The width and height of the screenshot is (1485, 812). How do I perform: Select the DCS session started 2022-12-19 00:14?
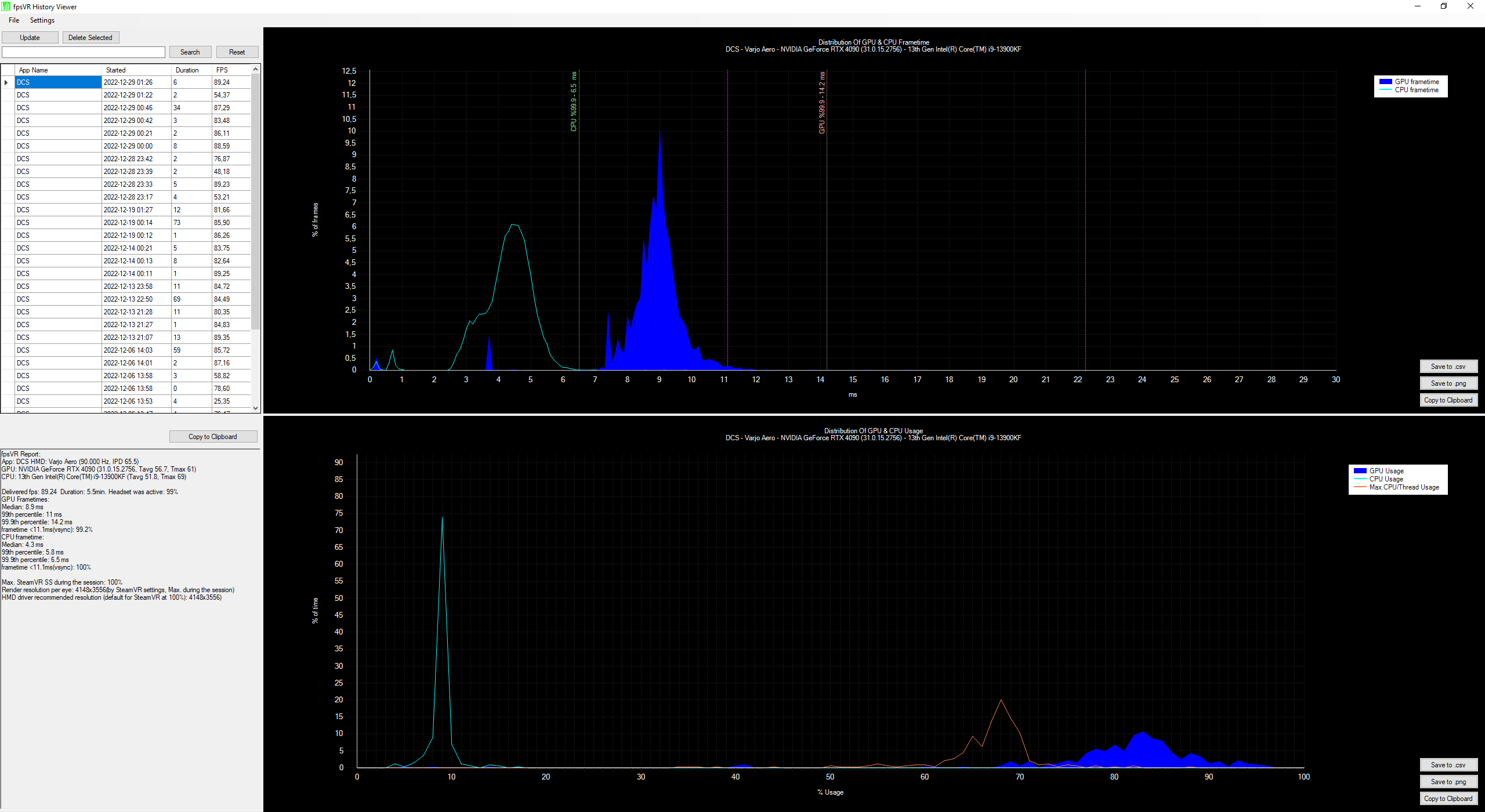tap(133, 223)
